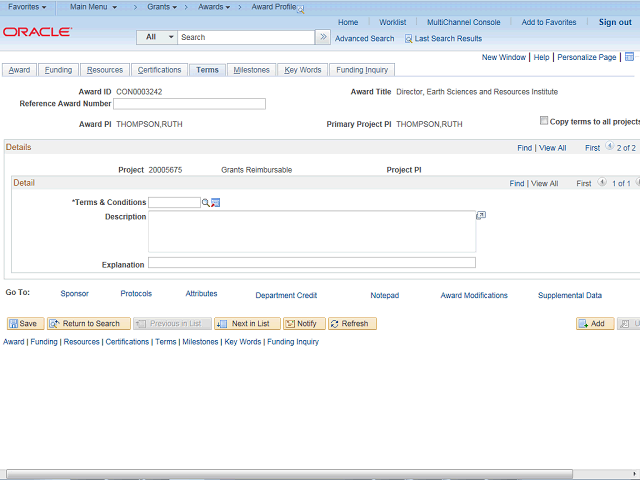Click Add to Favorites link

click(x=549, y=22)
